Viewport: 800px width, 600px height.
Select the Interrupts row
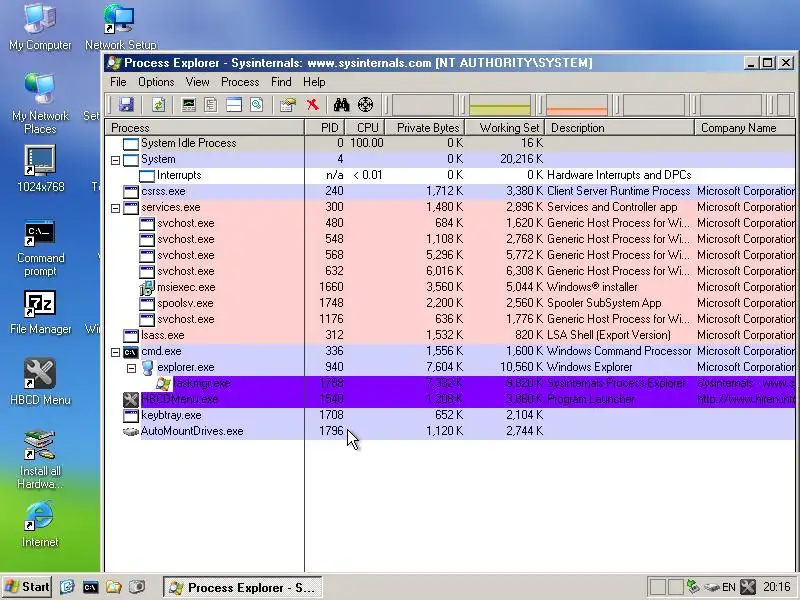(x=450, y=176)
